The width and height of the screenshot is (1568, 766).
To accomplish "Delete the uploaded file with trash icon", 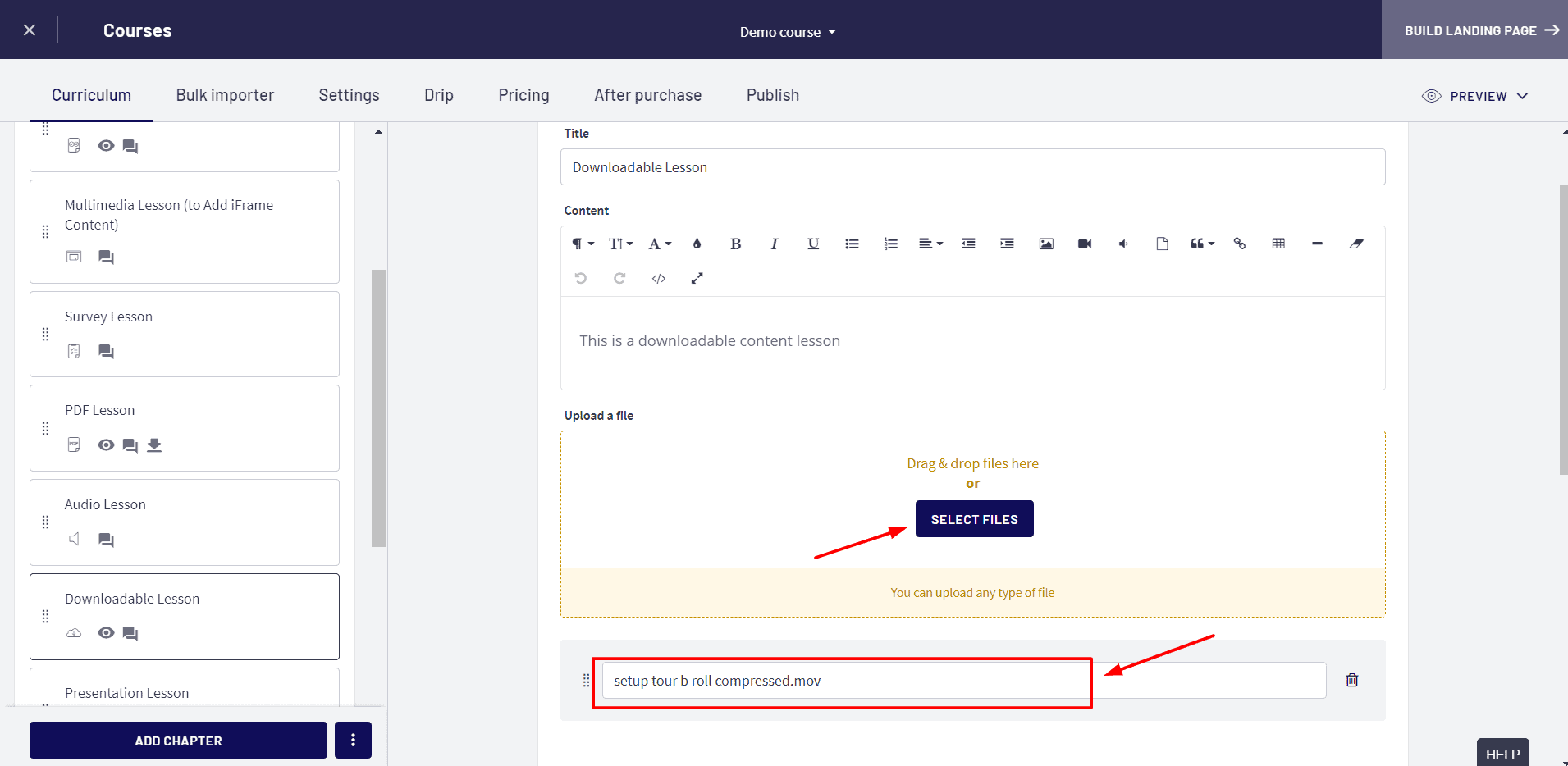I will 1352,680.
